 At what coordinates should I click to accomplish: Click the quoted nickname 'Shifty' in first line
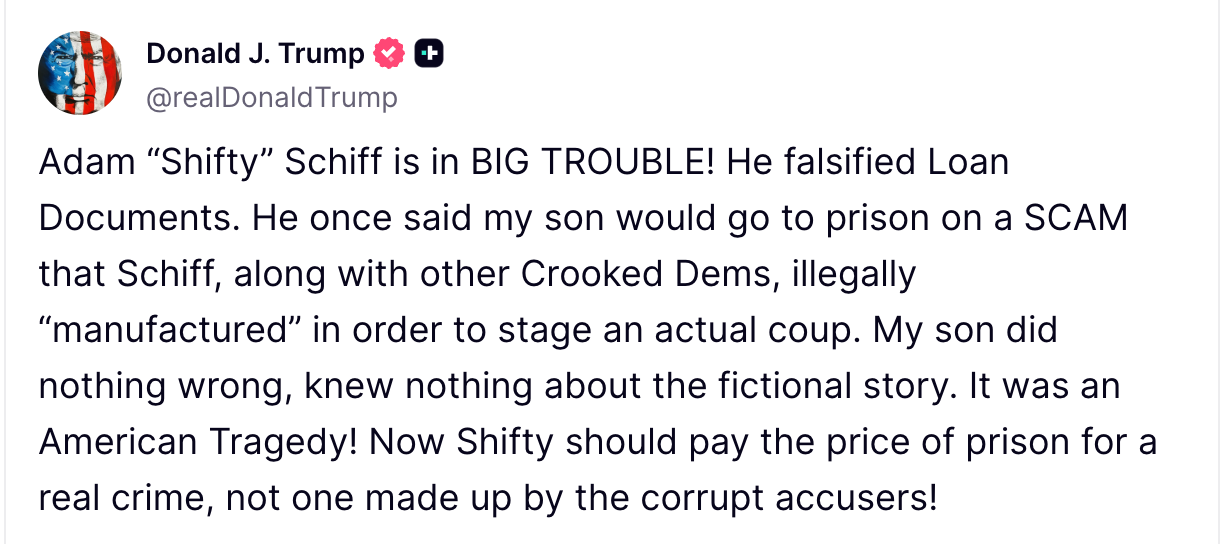[x=196, y=163]
